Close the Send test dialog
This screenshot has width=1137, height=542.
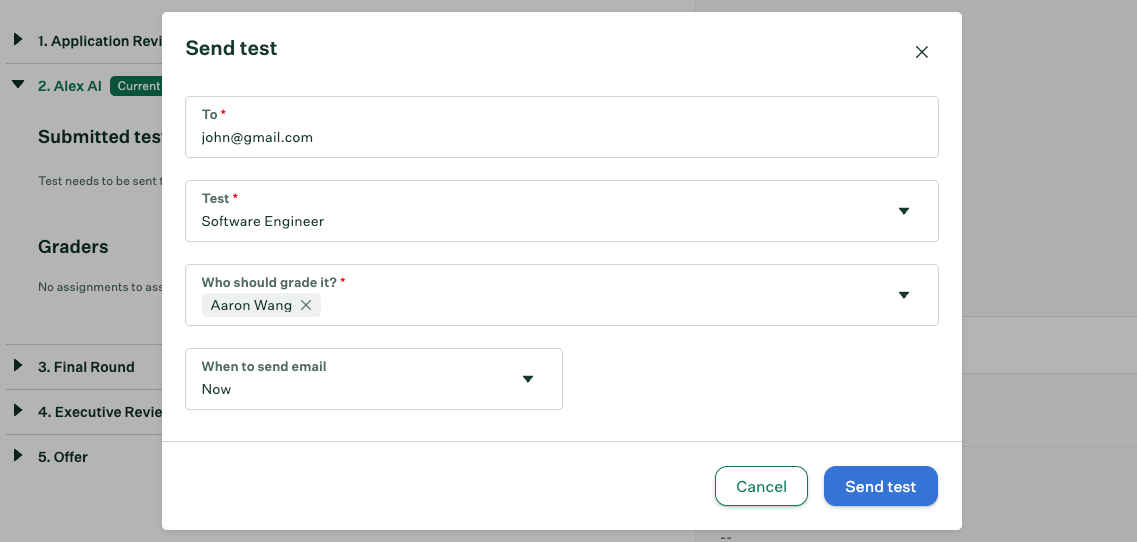pyautogui.click(x=922, y=52)
